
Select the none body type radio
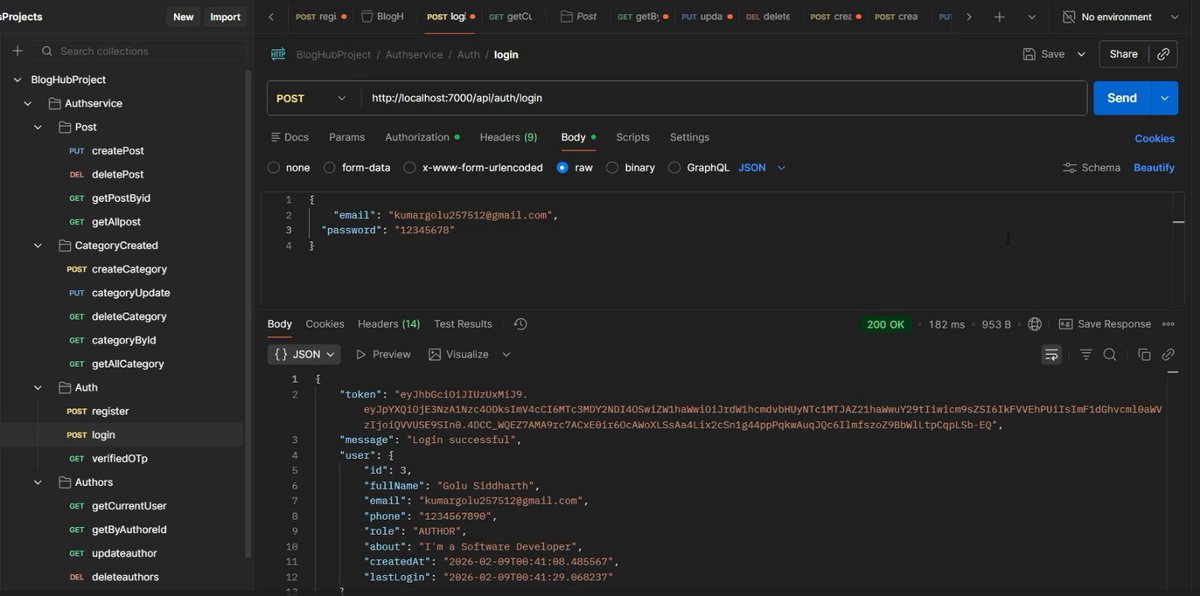pos(275,168)
